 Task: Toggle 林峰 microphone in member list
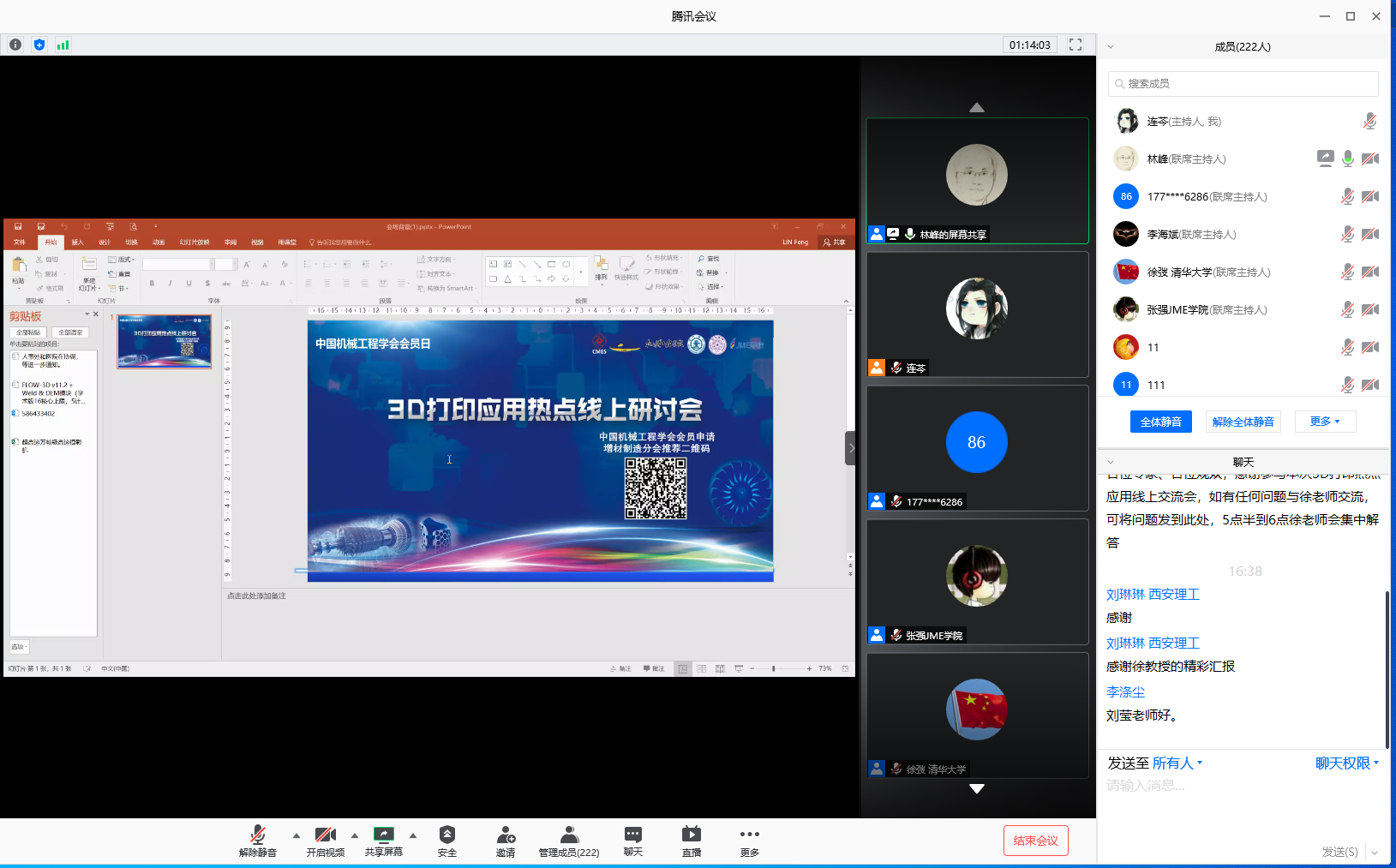click(x=1348, y=159)
